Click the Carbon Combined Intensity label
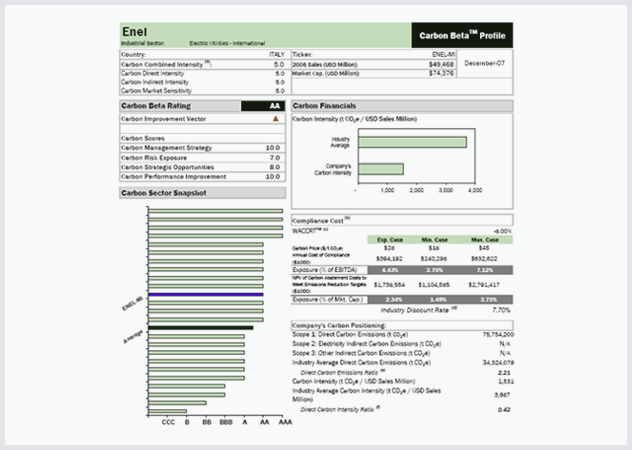This screenshot has height=450, width=632. [166, 64]
